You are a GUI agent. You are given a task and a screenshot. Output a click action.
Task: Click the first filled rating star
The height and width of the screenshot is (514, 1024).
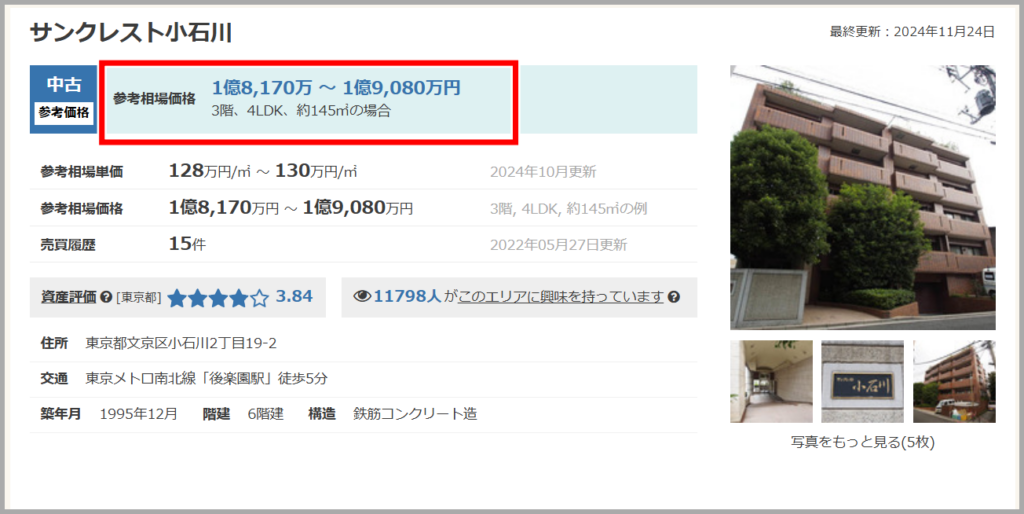click(178, 298)
